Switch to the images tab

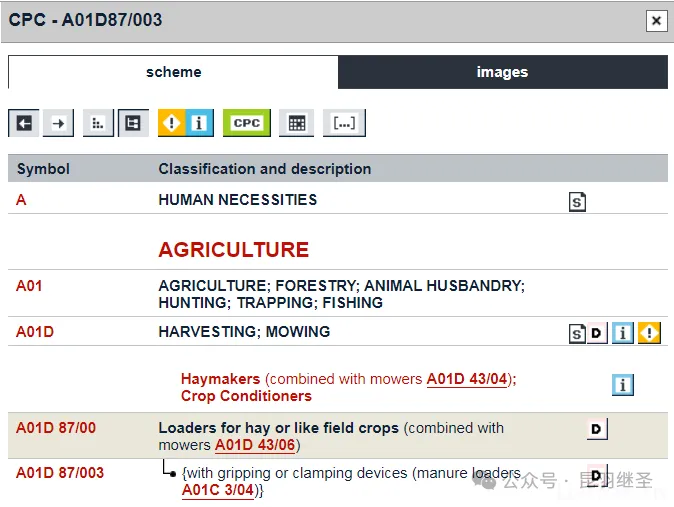[x=502, y=72]
